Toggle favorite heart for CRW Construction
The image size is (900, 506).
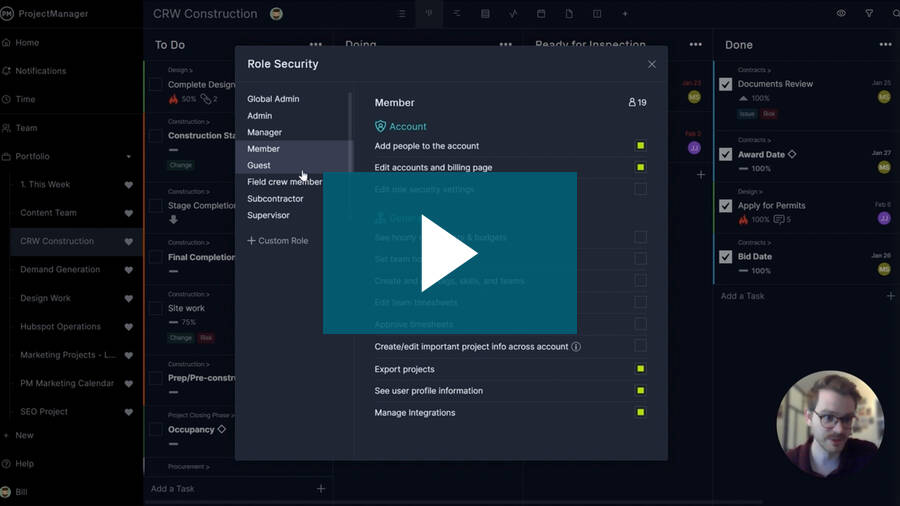pyautogui.click(x=129, y=242)
